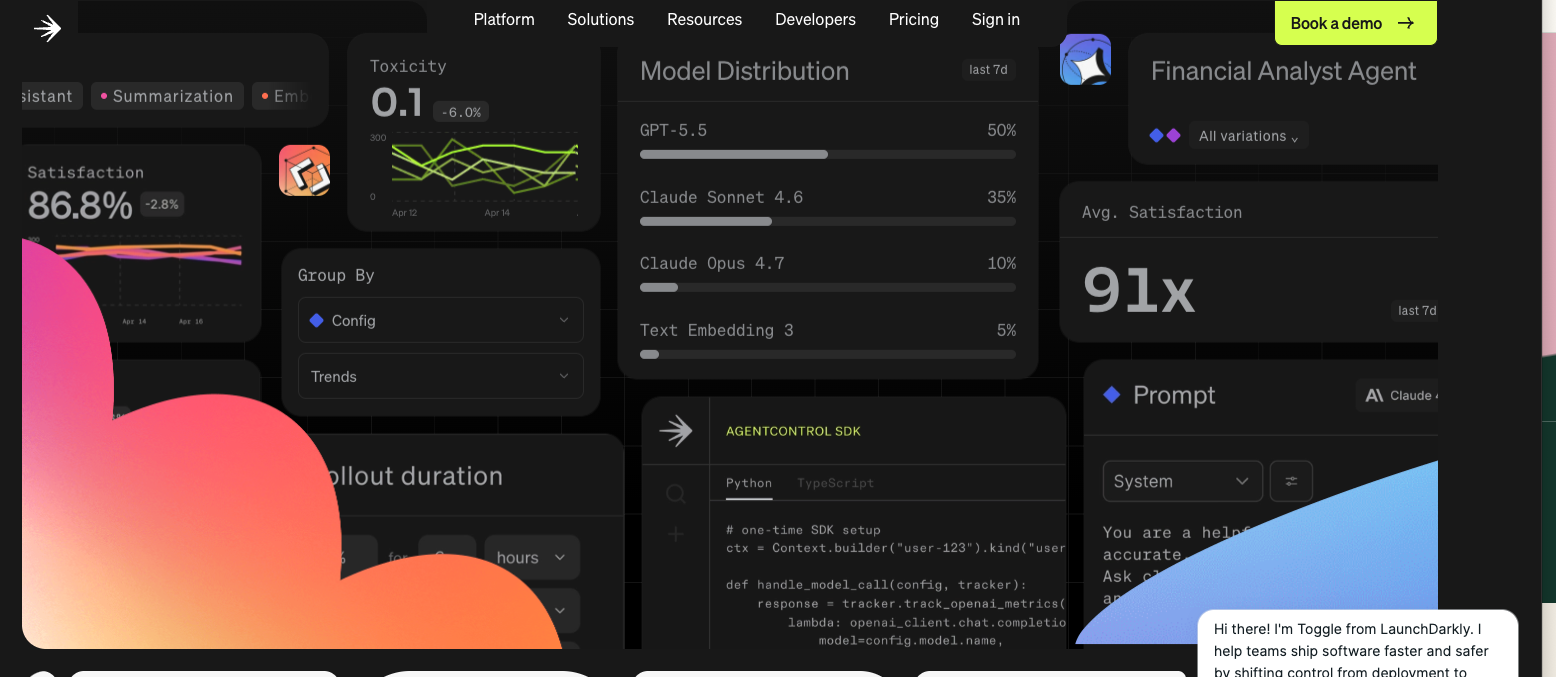The height and width of the screenshot is (677, 1556).
Task: Open the Platform menu
Action: click(504, 20)
